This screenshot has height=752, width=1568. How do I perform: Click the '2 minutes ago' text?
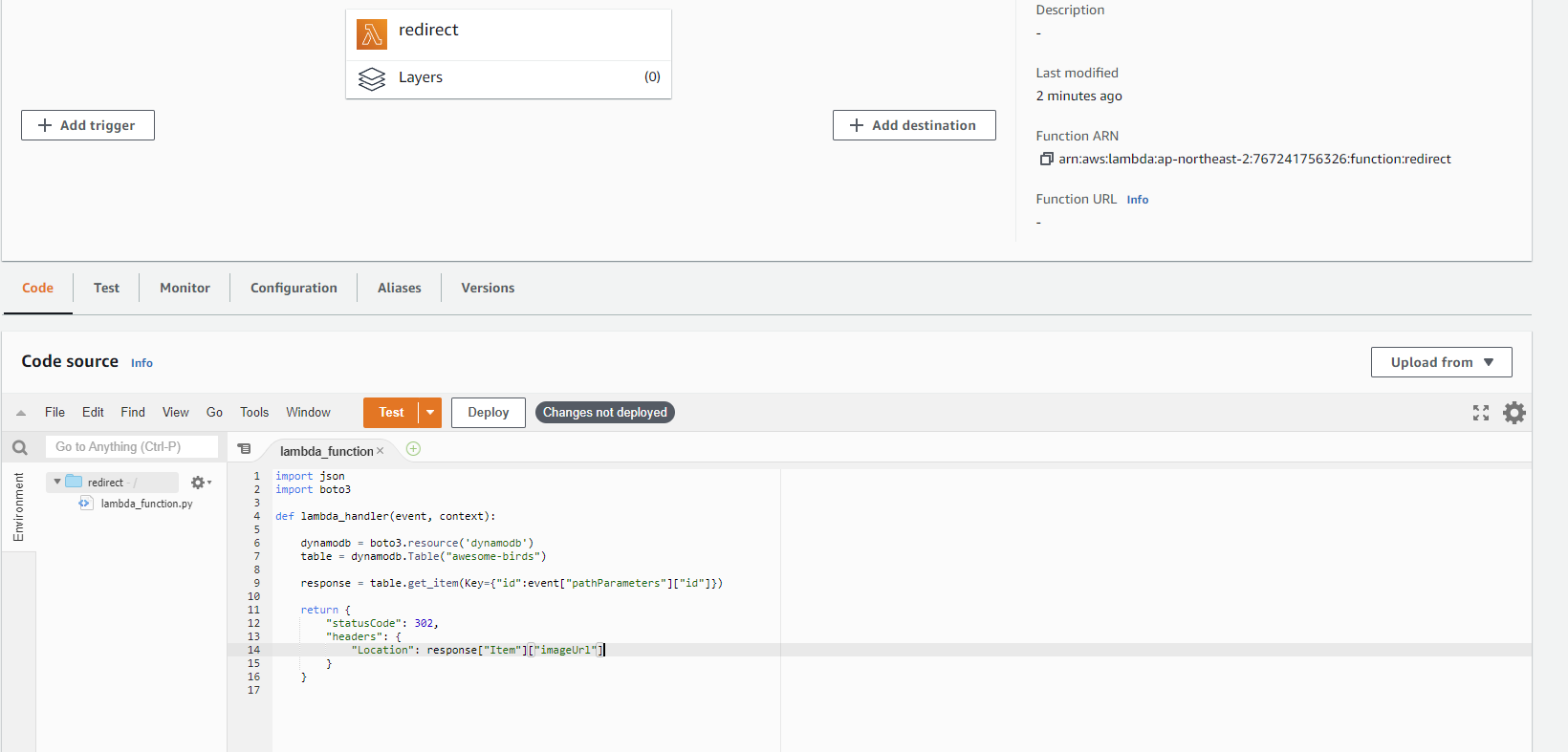pos(1078,96)
